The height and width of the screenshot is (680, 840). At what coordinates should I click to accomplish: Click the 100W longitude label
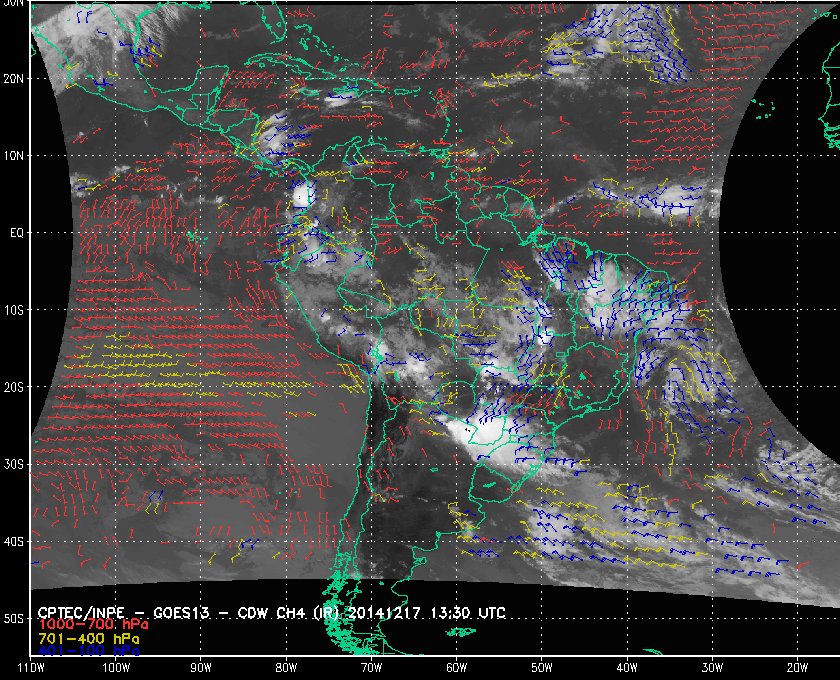116,668
